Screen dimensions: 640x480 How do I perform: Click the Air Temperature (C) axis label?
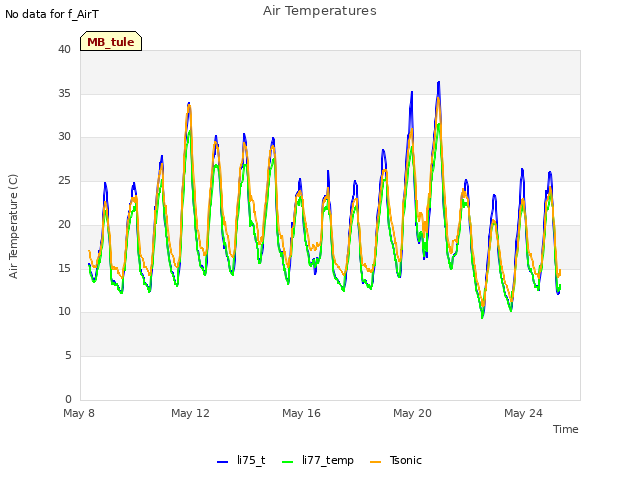coord(13,226)
